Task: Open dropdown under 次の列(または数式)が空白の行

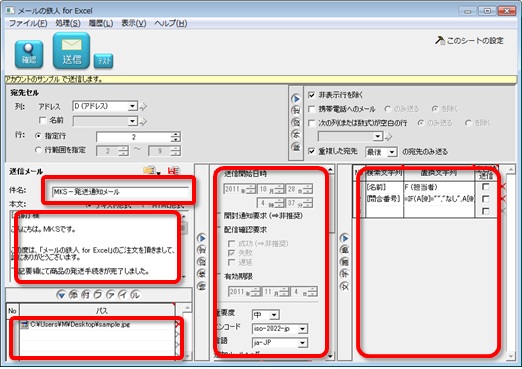Action: click(x=378, y=136)
